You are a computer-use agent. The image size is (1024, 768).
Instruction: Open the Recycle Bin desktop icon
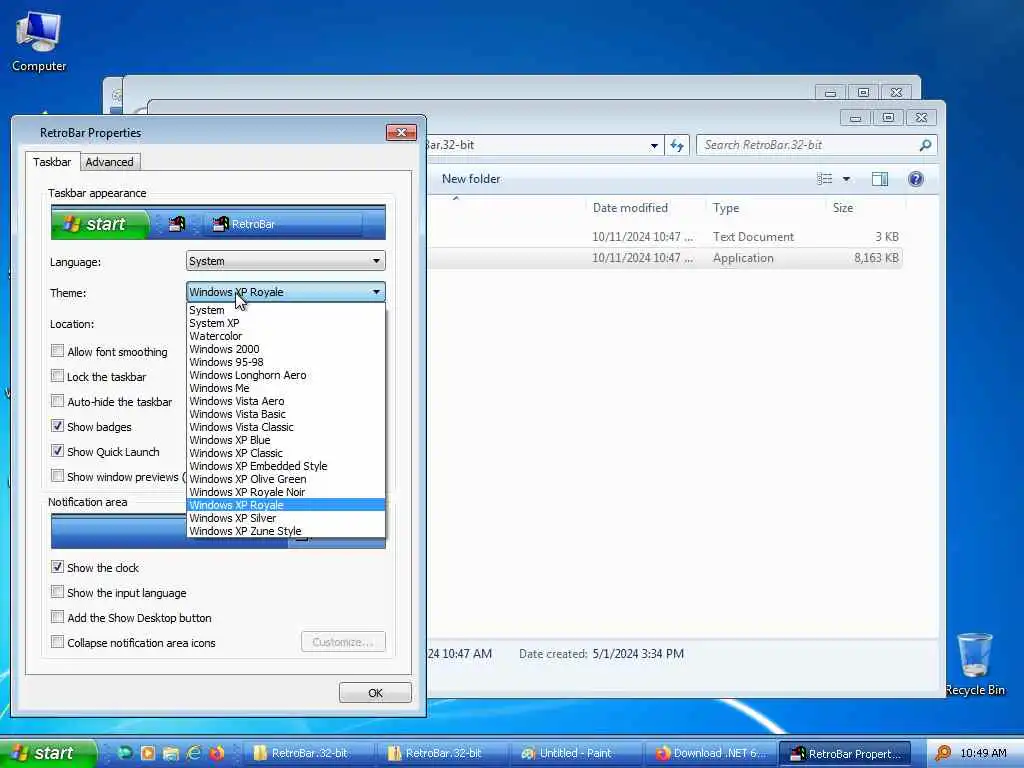(x=975, y=664)
